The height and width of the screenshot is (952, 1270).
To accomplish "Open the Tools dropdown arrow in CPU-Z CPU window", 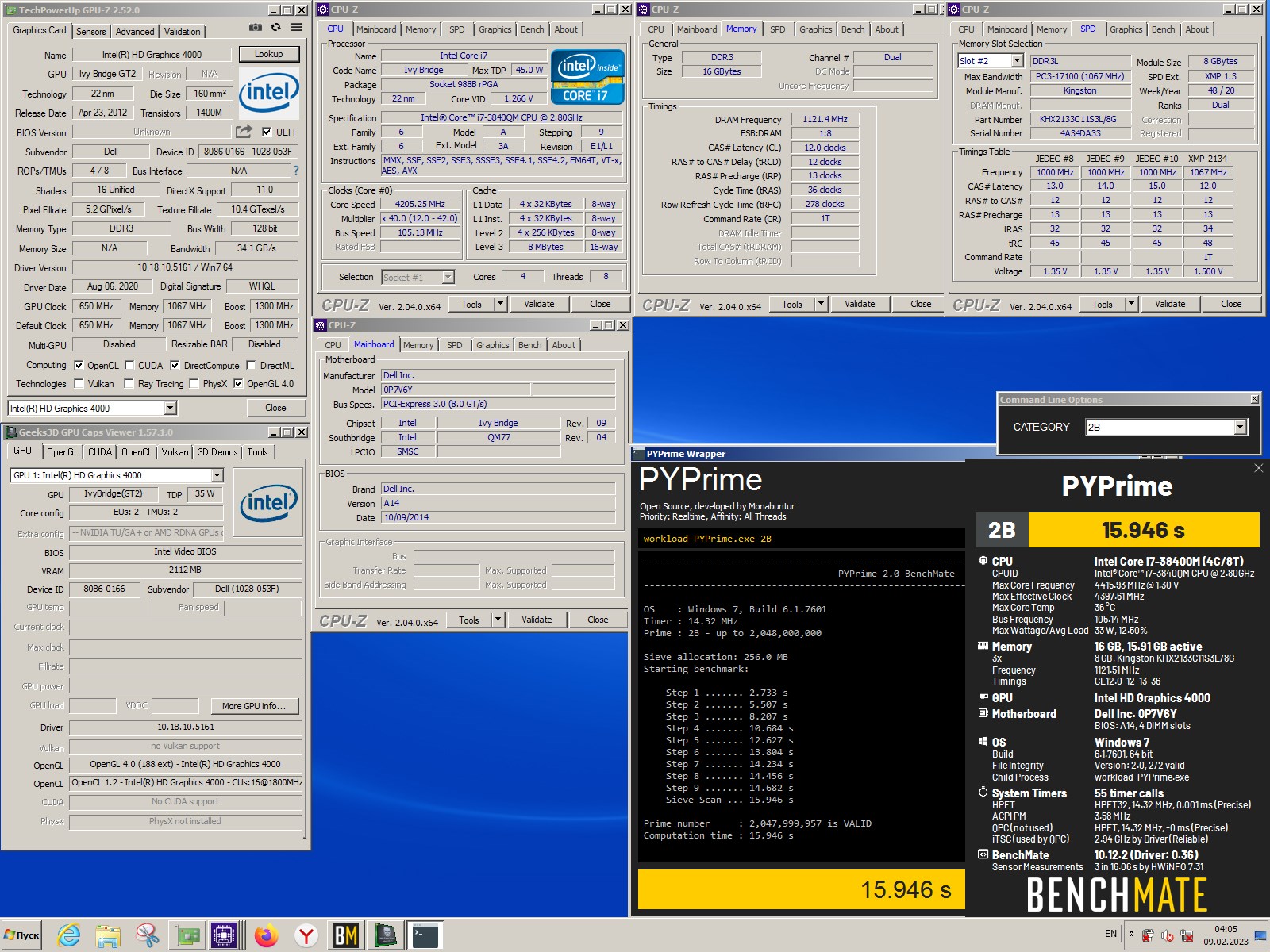I will coord(501,304).
